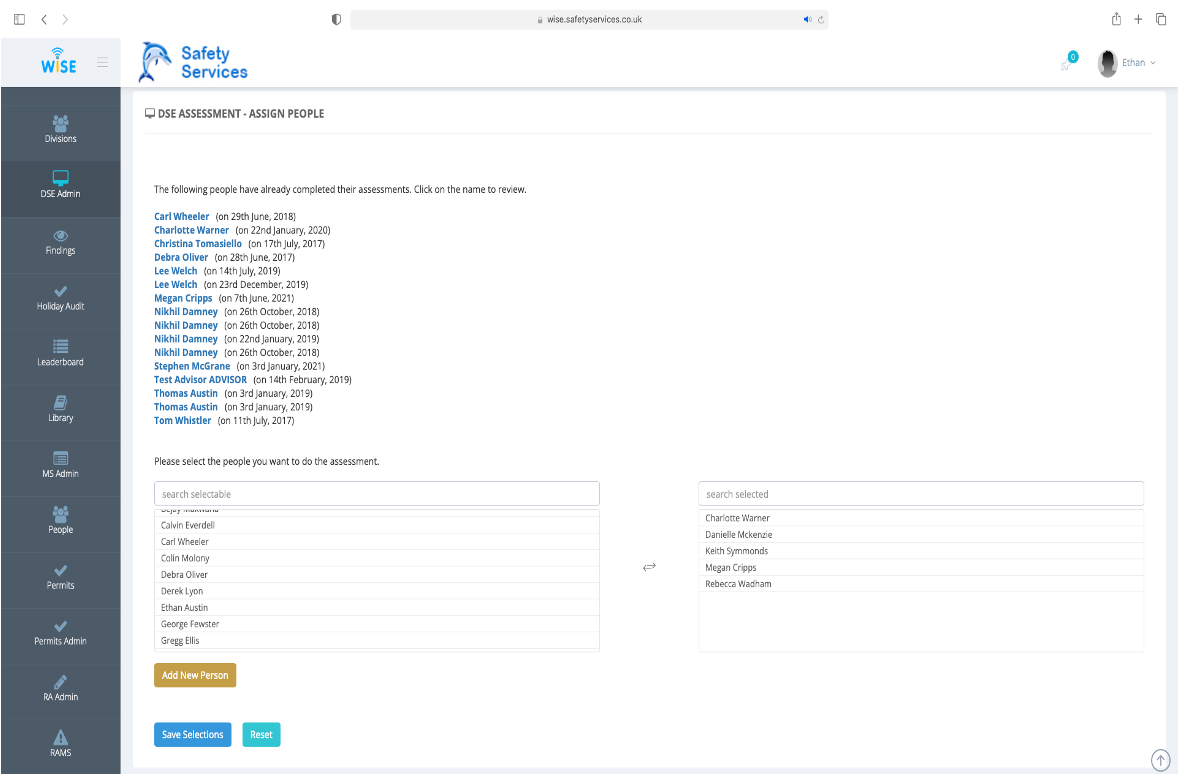Remove Keith Symmonds from selected list
Image resolution: width=1178 pixels, height=774 pixels.
(921, 551)
